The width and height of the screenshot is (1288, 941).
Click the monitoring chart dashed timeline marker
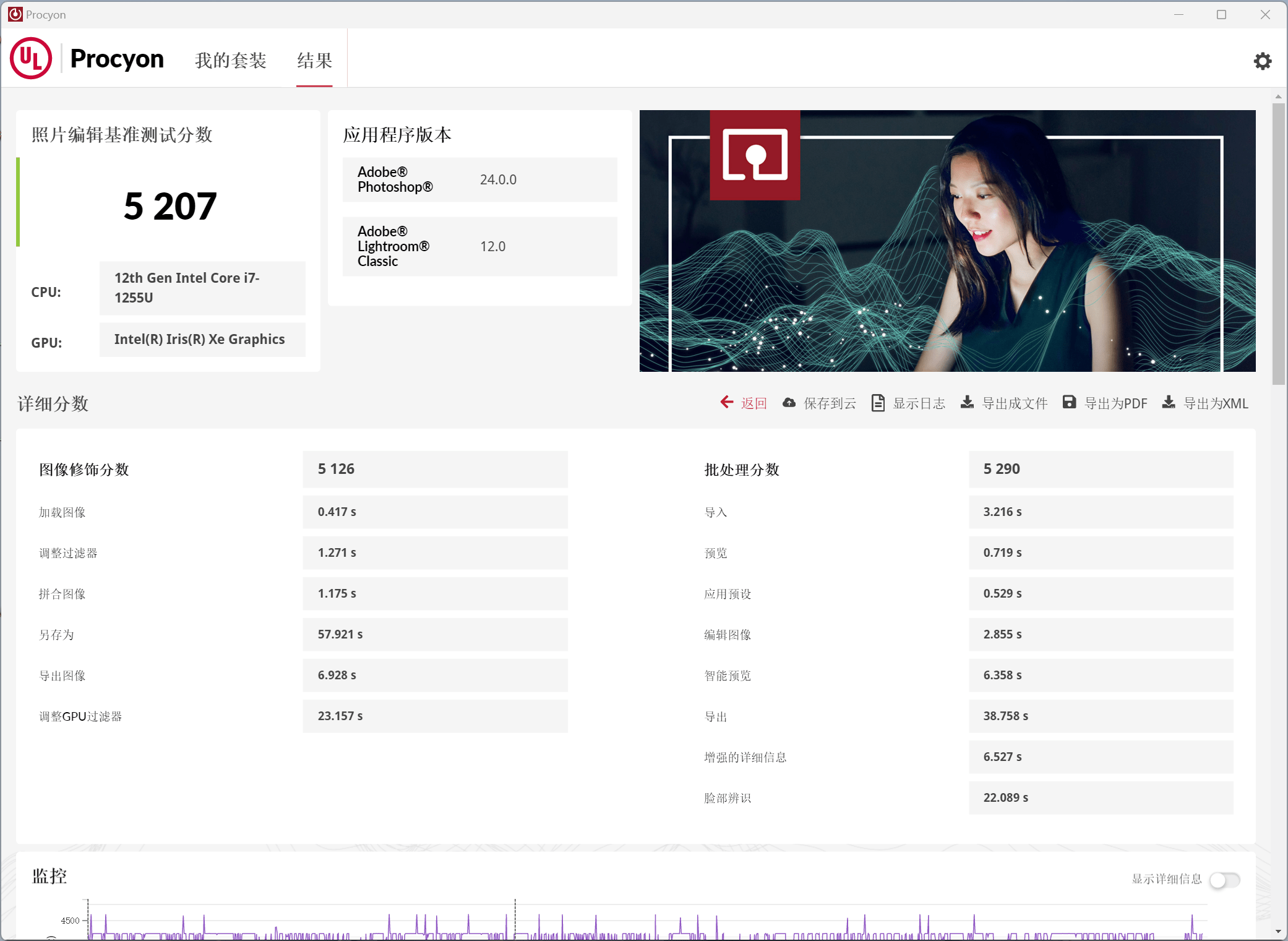[515, 919]
